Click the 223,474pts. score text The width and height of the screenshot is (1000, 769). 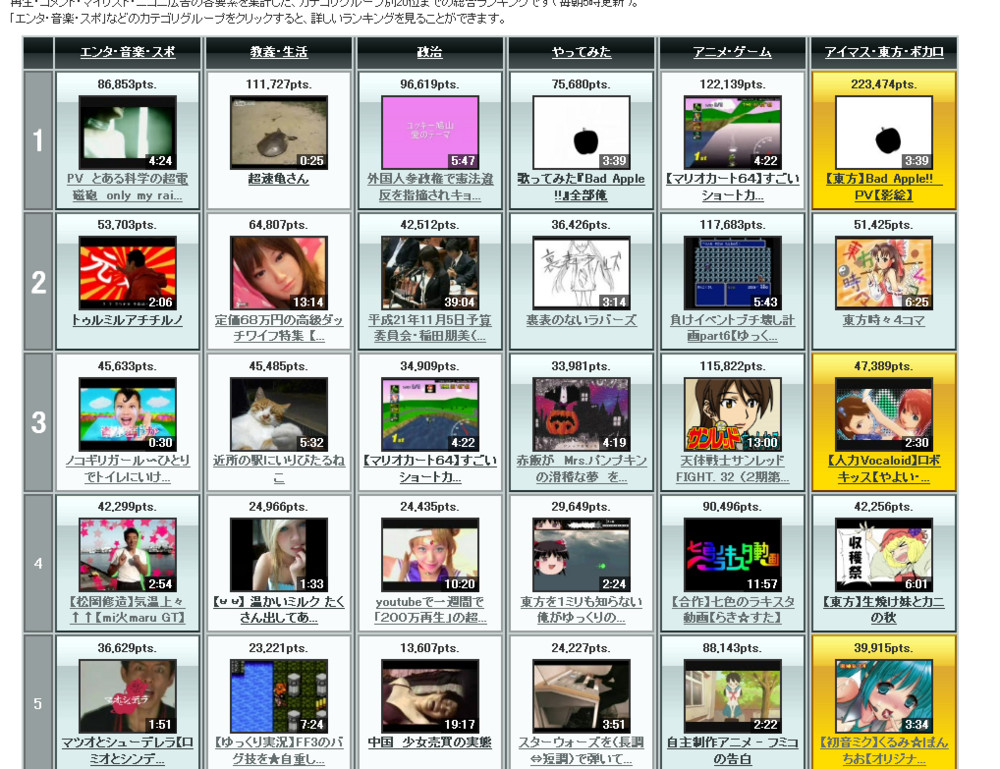click(884, 84)
